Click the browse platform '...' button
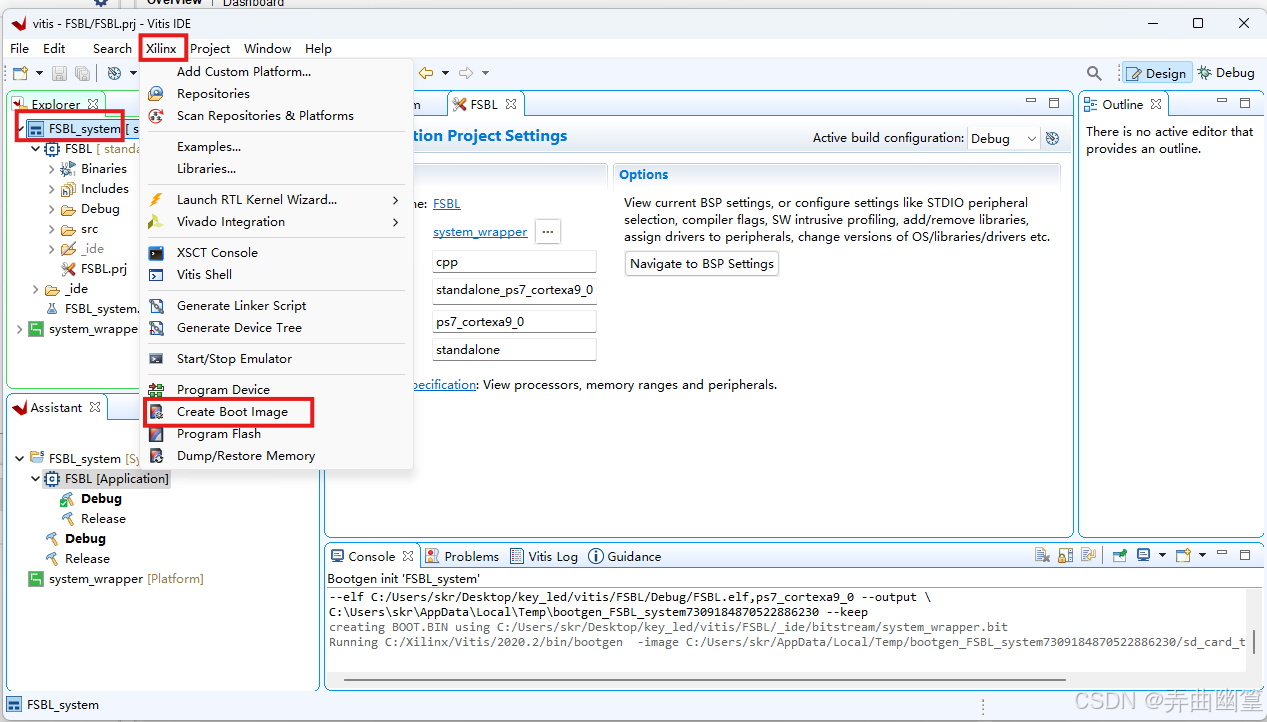 (x=547, y=231)
